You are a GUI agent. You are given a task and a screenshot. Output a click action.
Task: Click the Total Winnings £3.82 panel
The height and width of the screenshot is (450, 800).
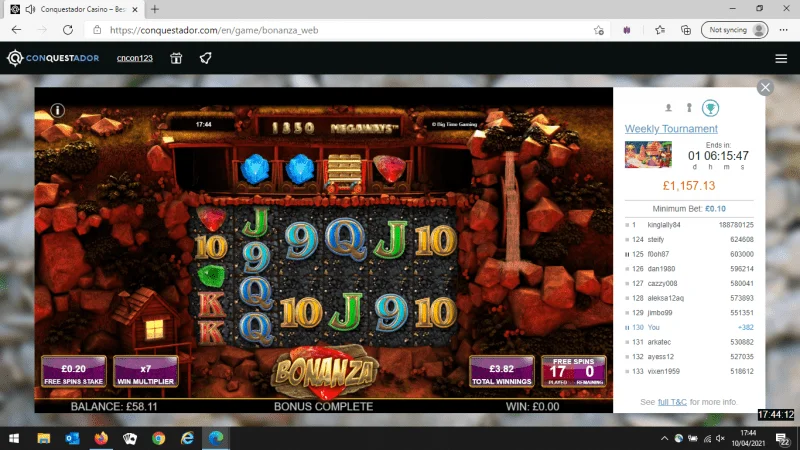[502, 371]
